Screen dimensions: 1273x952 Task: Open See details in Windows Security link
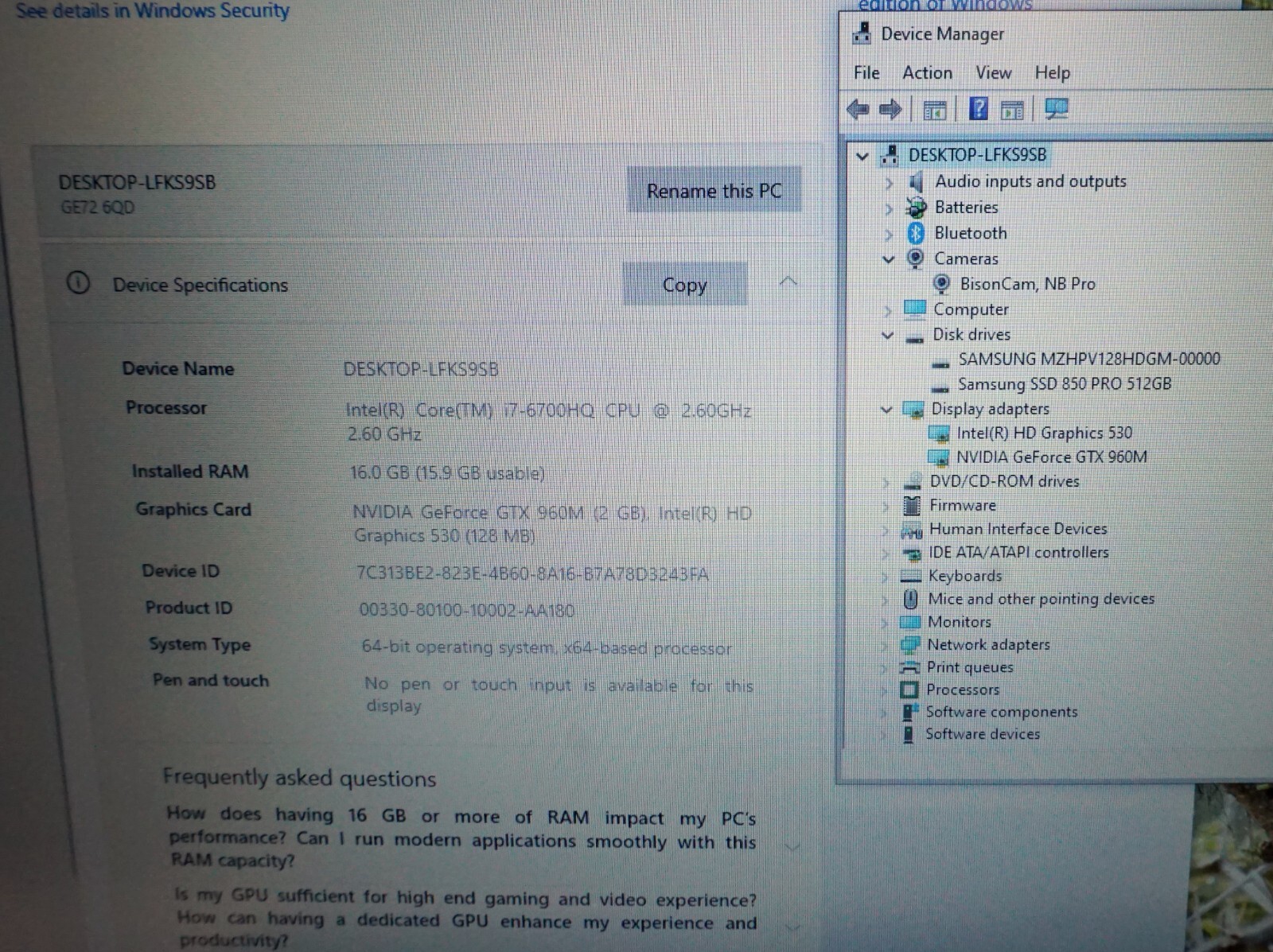pos(152,11)
